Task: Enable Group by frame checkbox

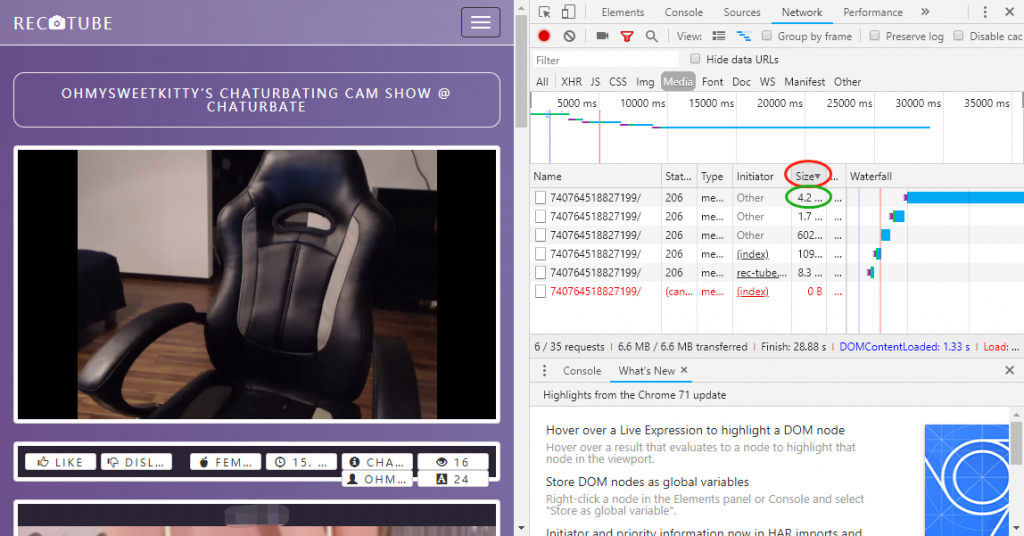Action: pos(767,35)
